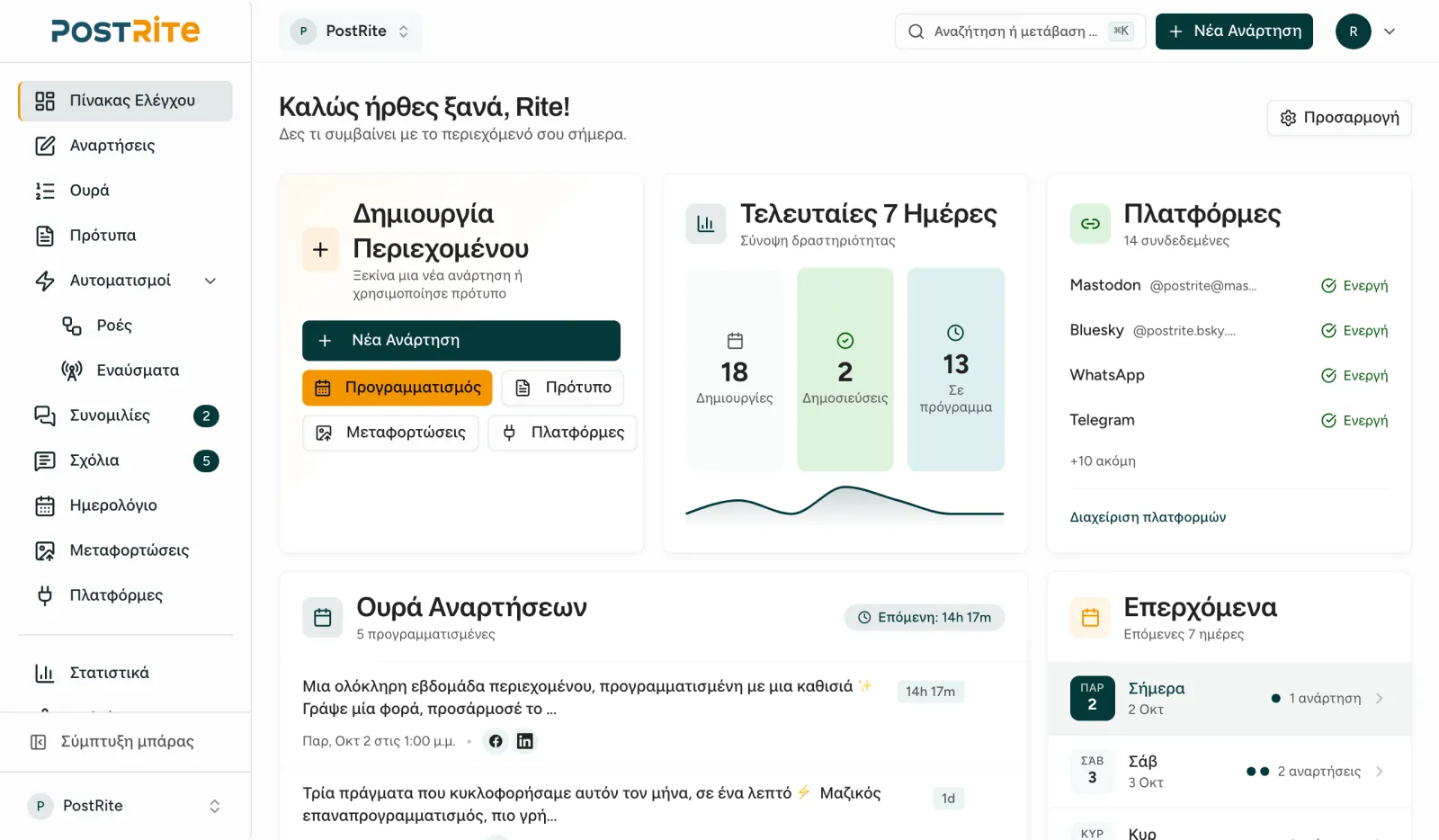Click the 18 Δημιουργίες stat tile
The height and width of the screenshot is (840, 1439).
(x=735, y=370)
